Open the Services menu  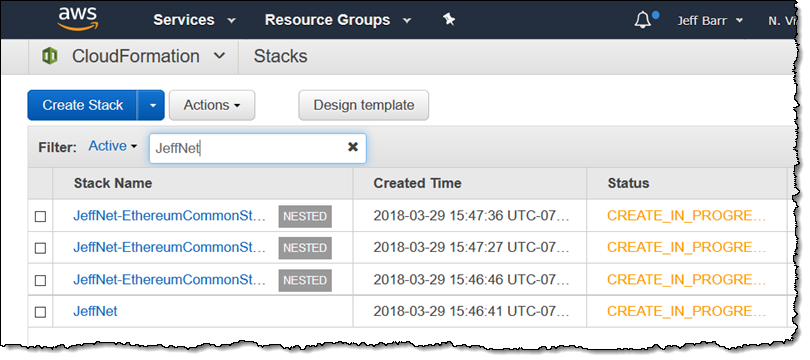(194, 20)
